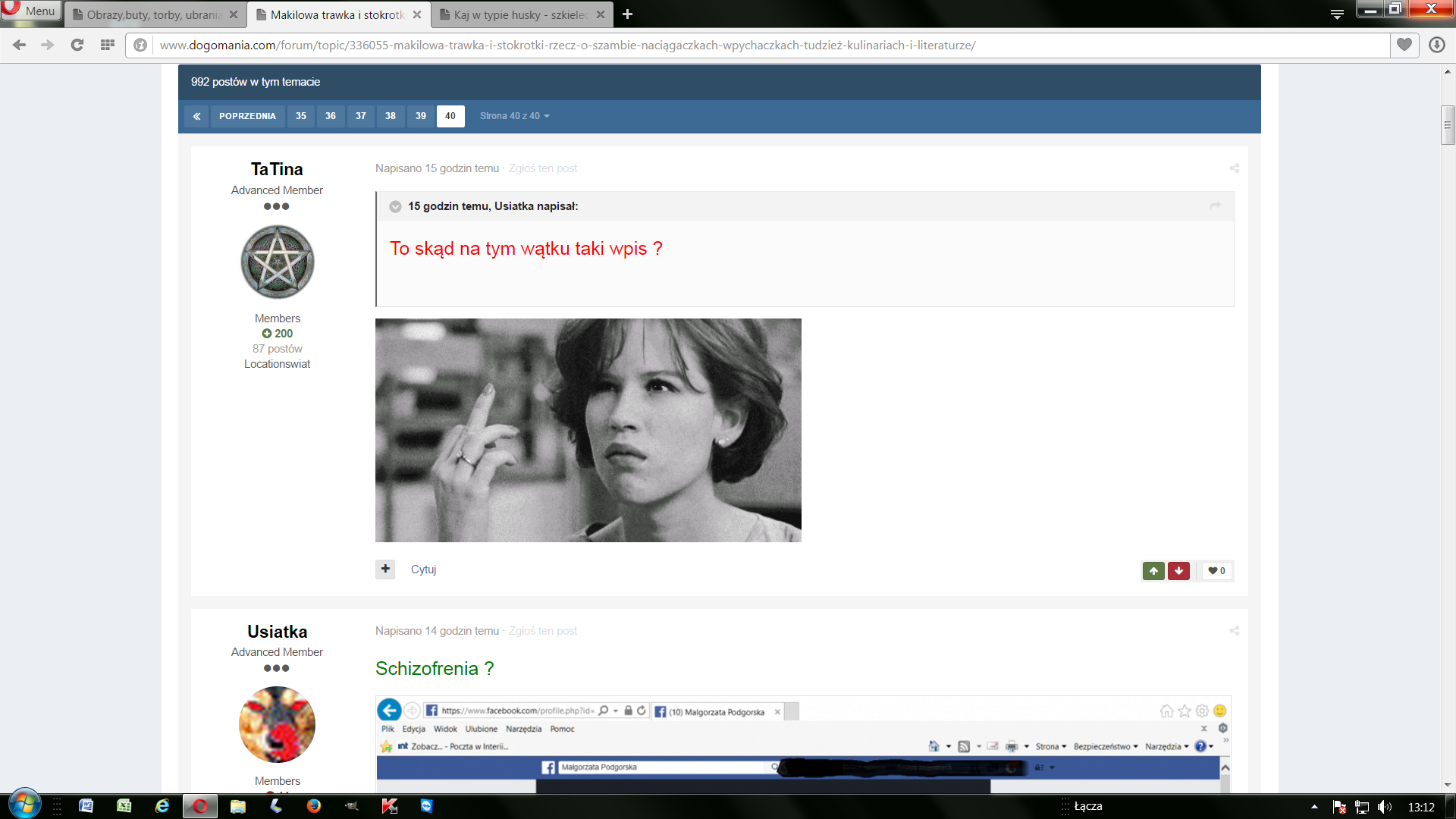Expand the 'Strona 40 z 40' dropdown
Screen dimensions: 1456x819
[x=514, y=116]
